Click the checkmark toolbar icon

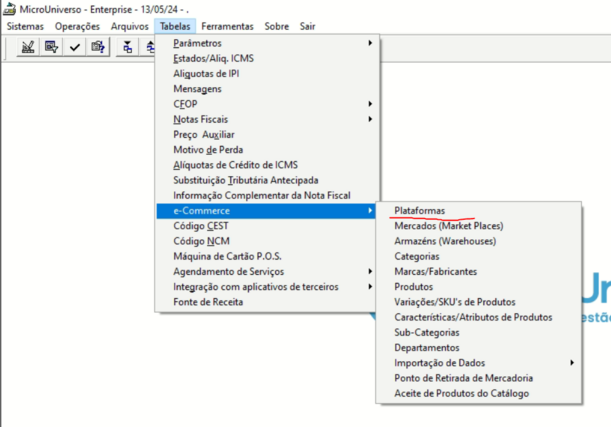(74, 47)
